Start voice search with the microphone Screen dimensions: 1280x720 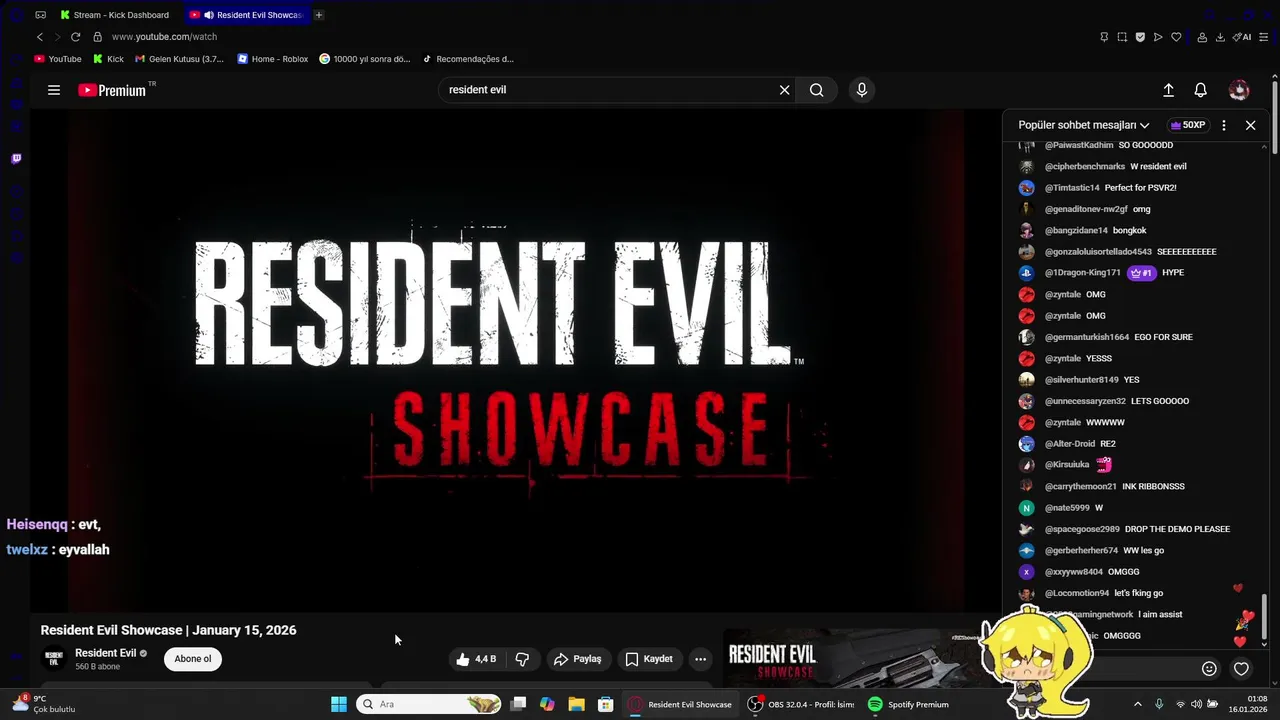pyautogui.click(x=862, y=90)
